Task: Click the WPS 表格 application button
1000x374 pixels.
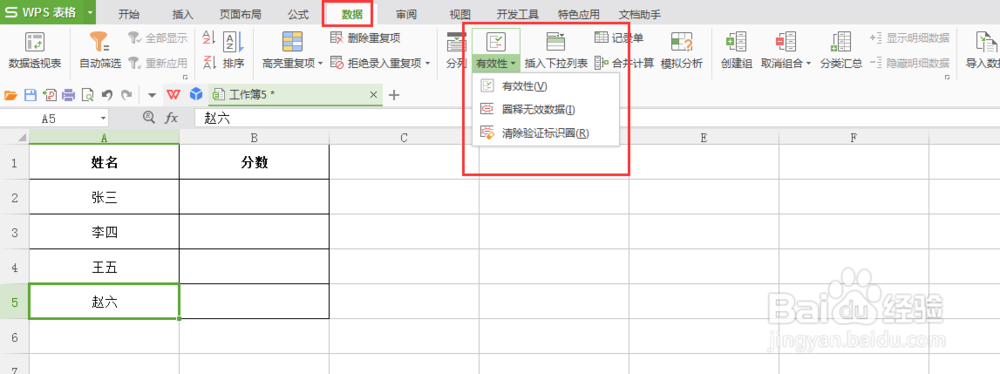Action: (41, 13)
